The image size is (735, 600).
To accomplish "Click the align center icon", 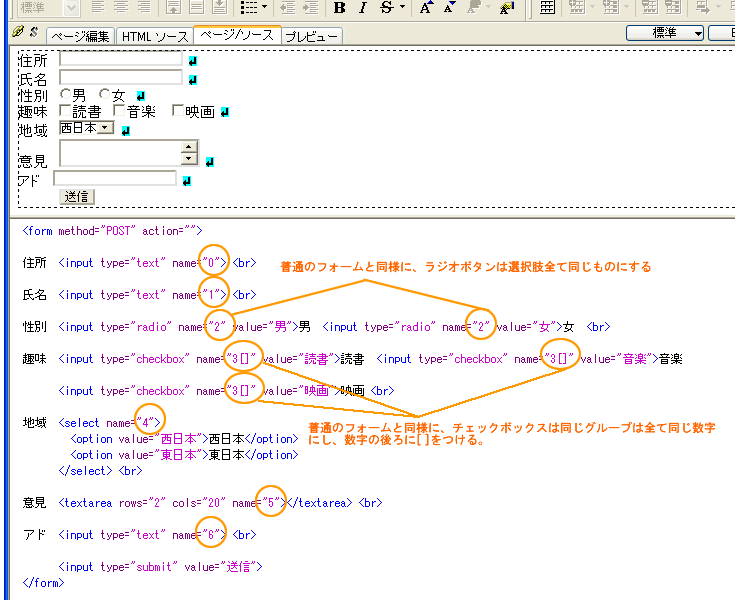I will coord(121,7).
